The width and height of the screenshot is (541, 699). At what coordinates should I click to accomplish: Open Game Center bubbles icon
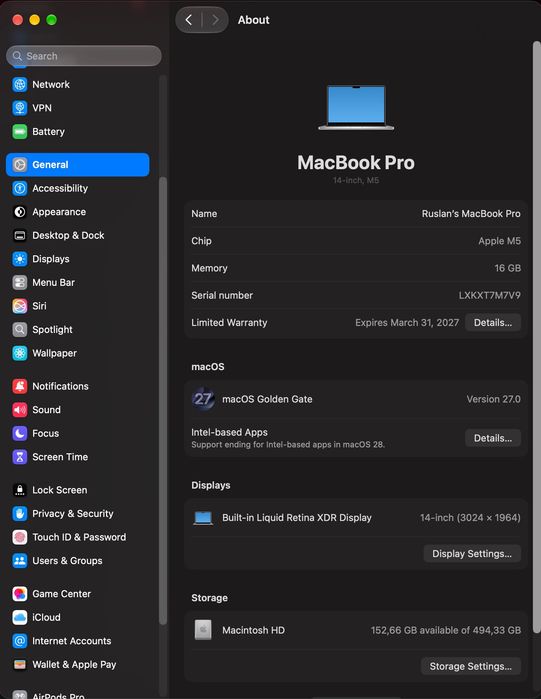pyautogui.click(x=20, y=594)
